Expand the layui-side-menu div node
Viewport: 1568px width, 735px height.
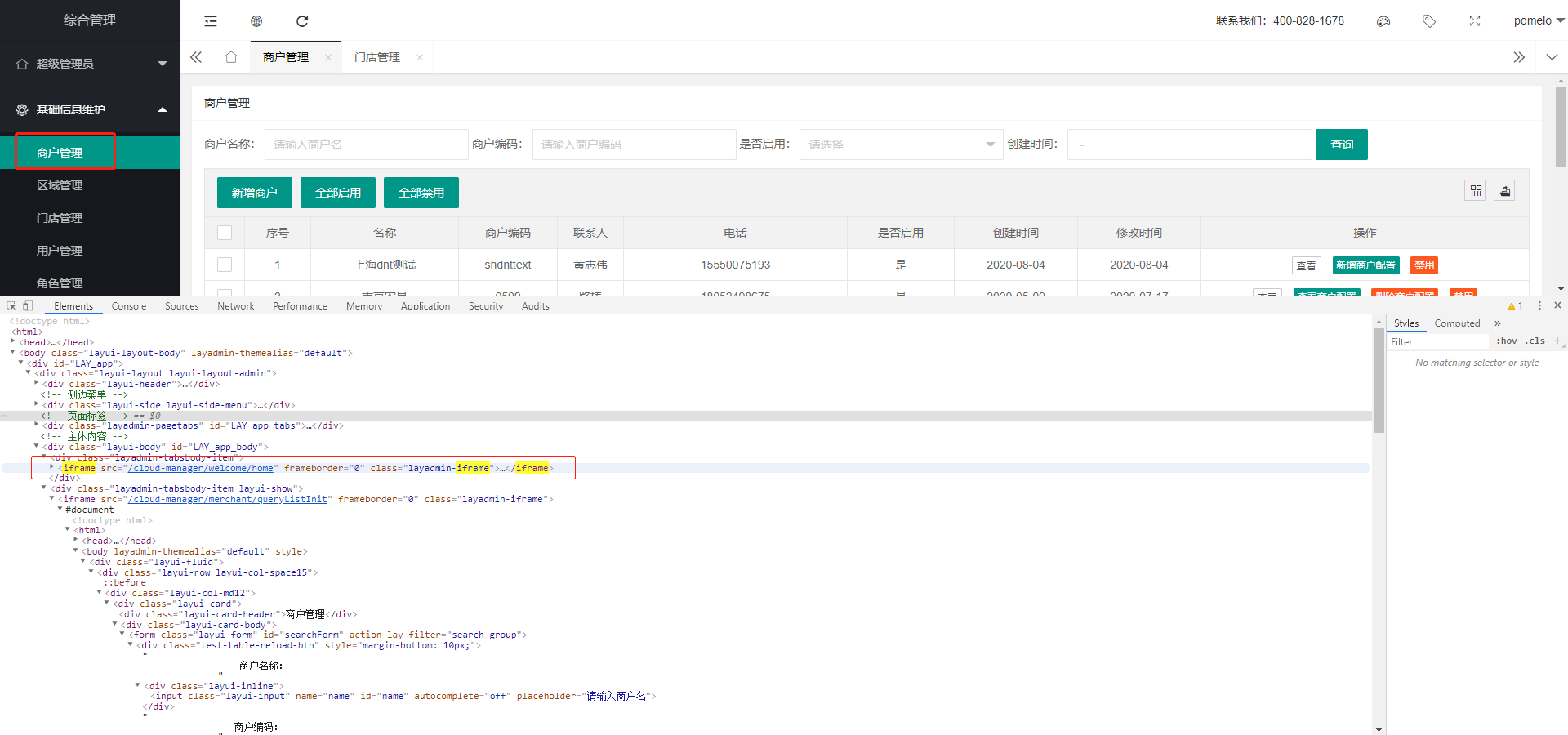[37, 405]
